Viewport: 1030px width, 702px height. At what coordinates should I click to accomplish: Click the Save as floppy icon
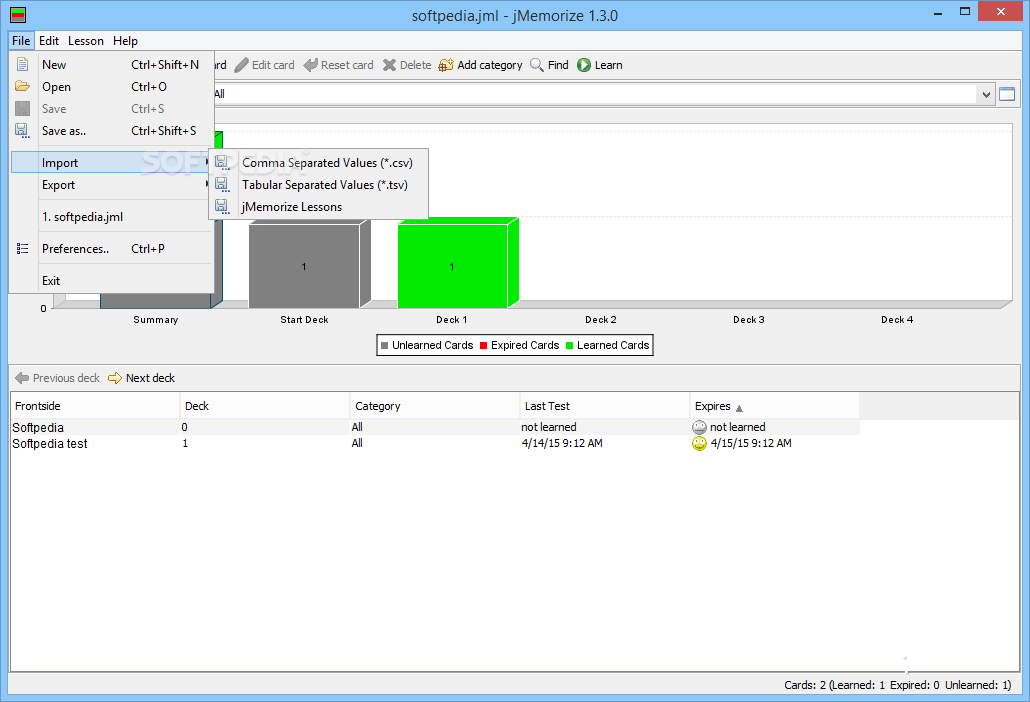[22, 131]
